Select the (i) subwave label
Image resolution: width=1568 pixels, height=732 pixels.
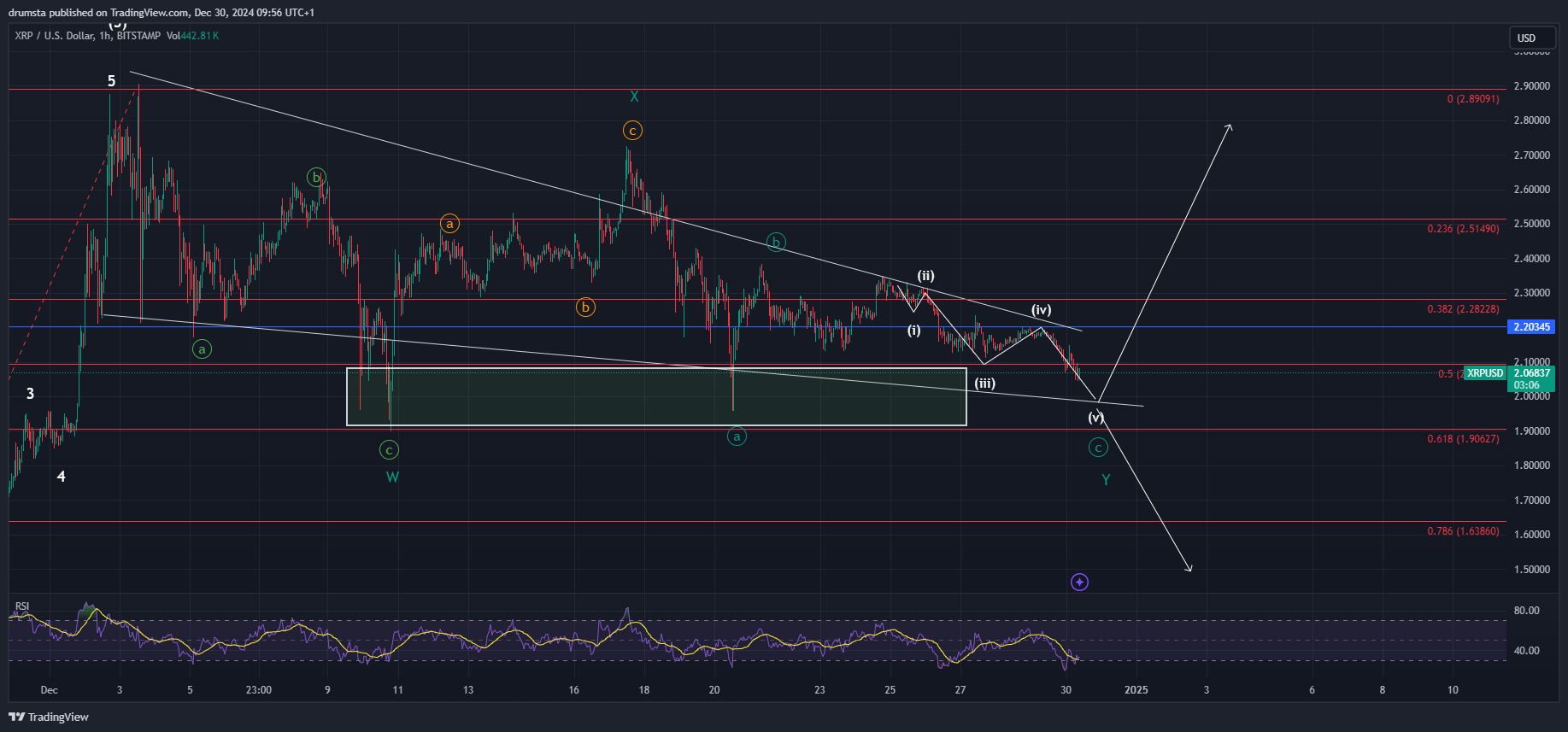click(914, 331)
